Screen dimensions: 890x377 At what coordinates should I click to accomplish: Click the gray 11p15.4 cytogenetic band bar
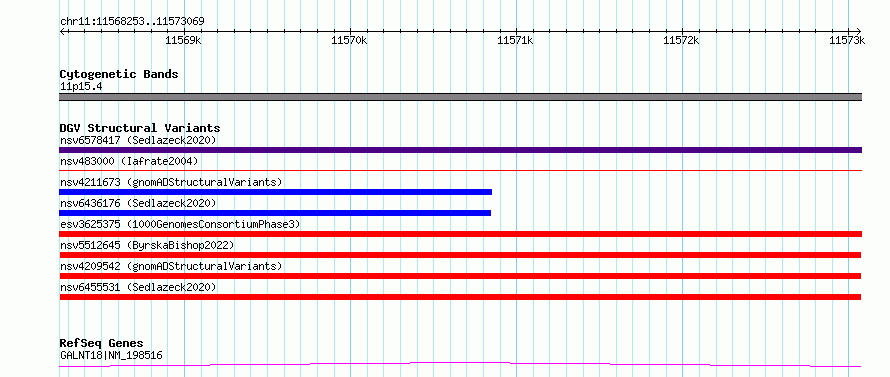pos(460,97)
